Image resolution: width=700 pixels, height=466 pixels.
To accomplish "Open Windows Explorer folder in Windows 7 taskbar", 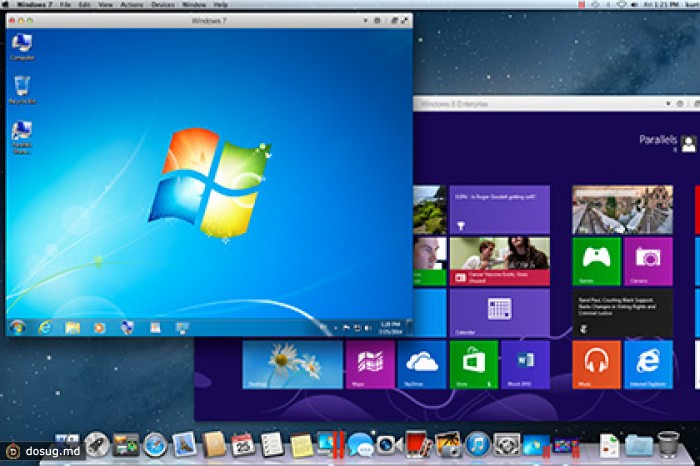I will click(x=72, y=328).
